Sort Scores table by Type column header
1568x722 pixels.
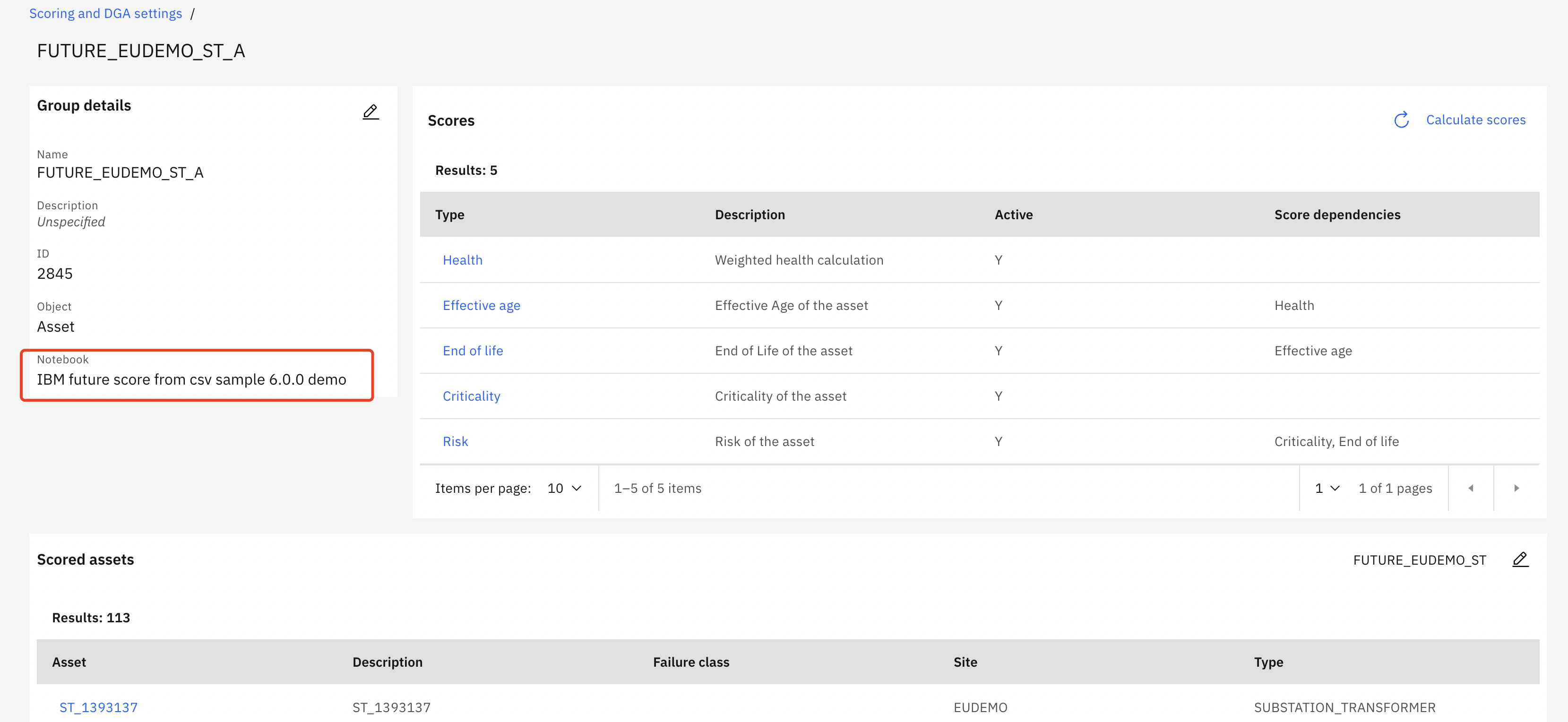pos(450,215)
